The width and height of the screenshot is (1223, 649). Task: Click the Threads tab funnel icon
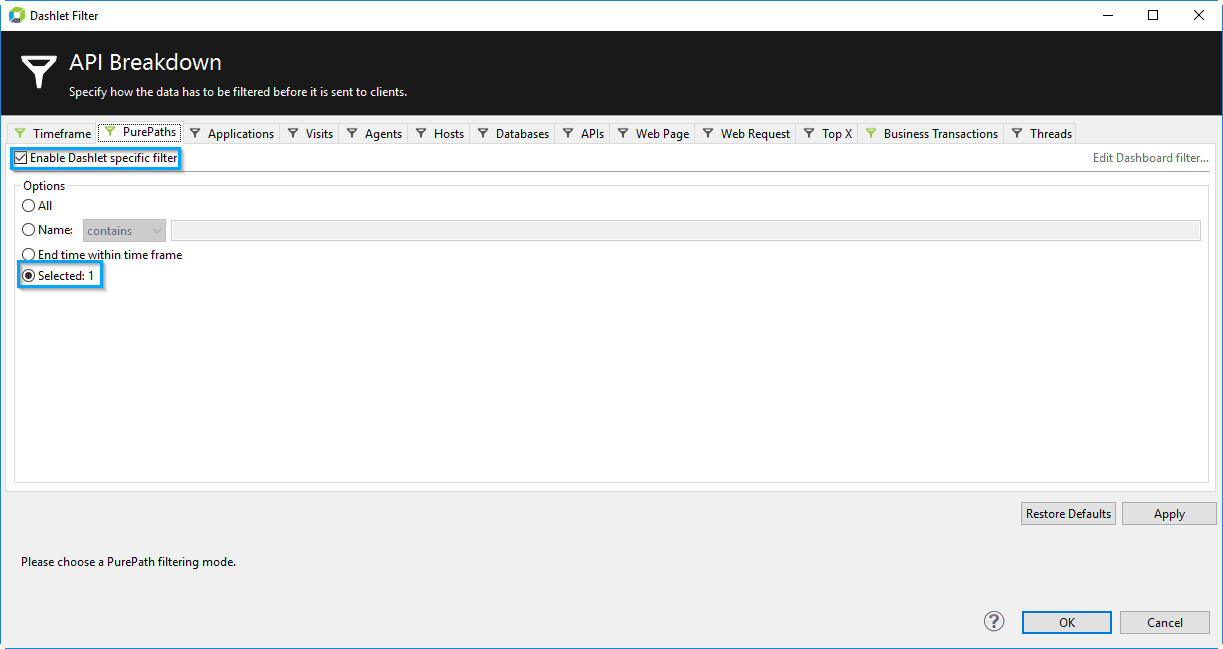point(1017,133)
